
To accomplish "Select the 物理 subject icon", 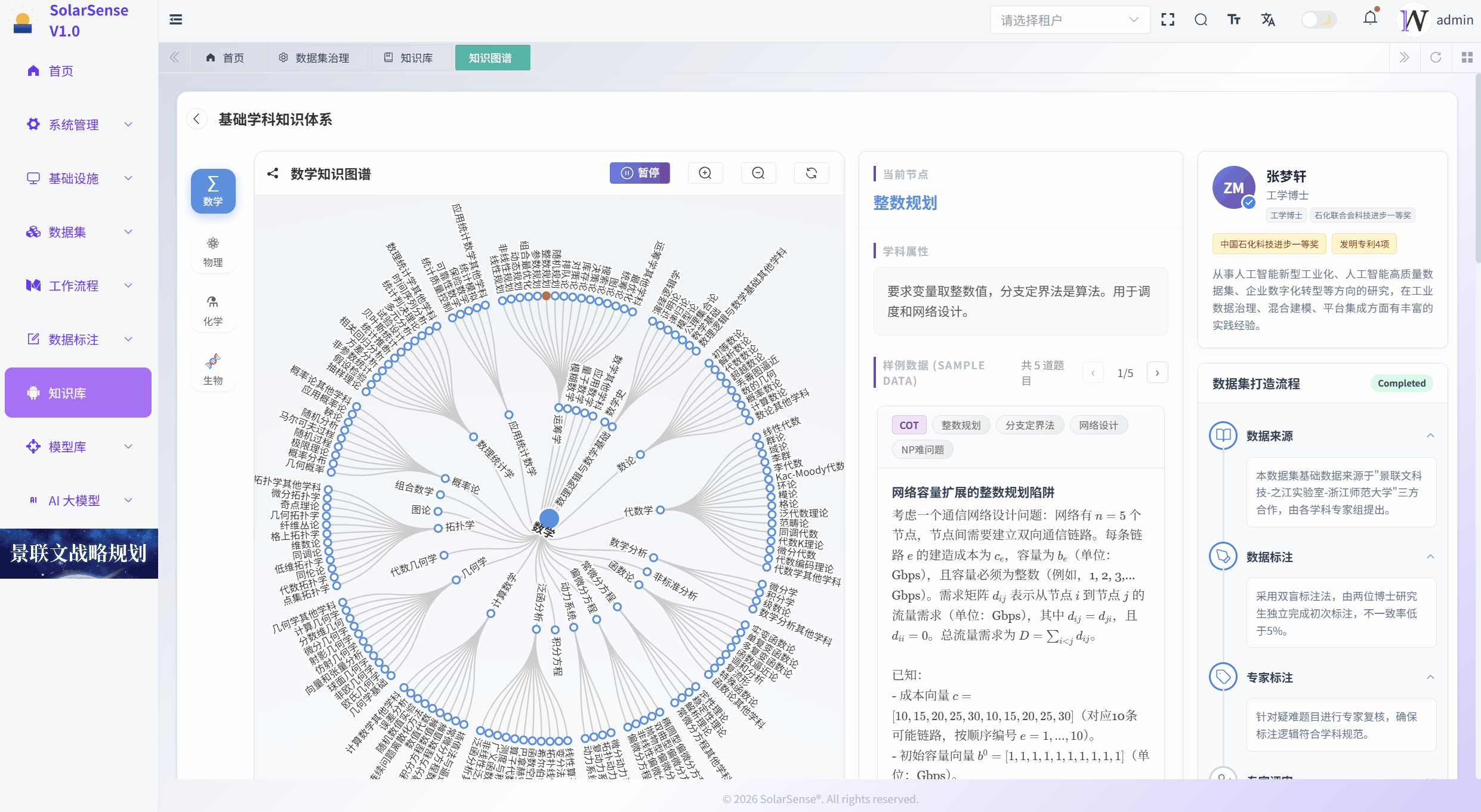I will 213,251.
